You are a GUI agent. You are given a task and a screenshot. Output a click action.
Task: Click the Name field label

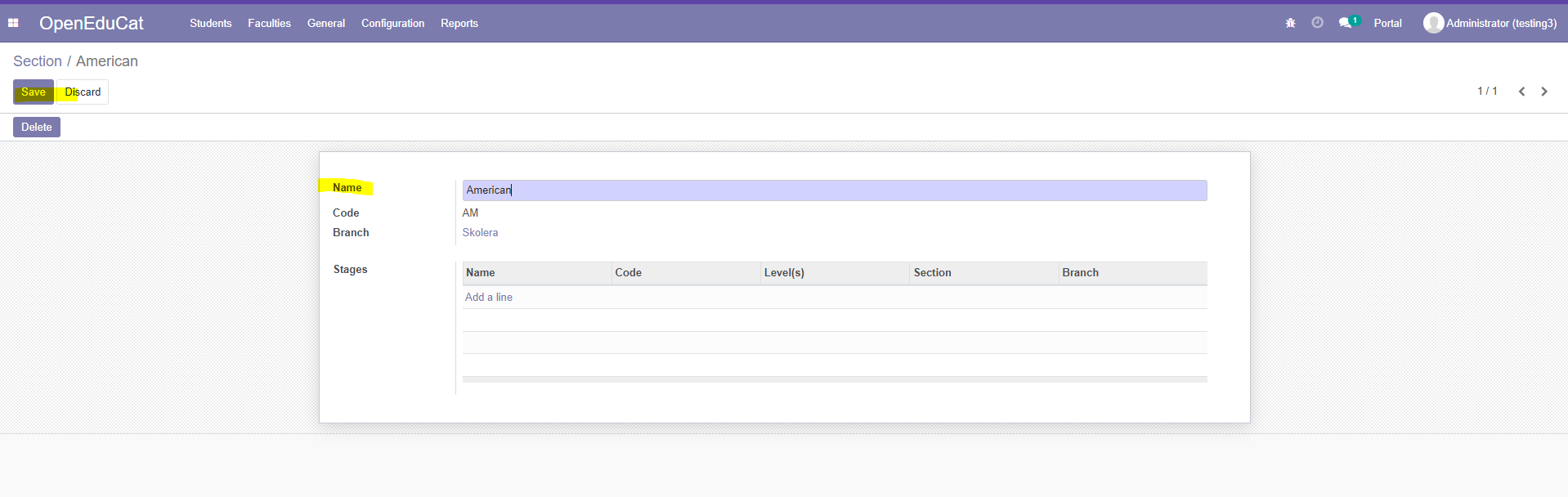coord(347,187)
